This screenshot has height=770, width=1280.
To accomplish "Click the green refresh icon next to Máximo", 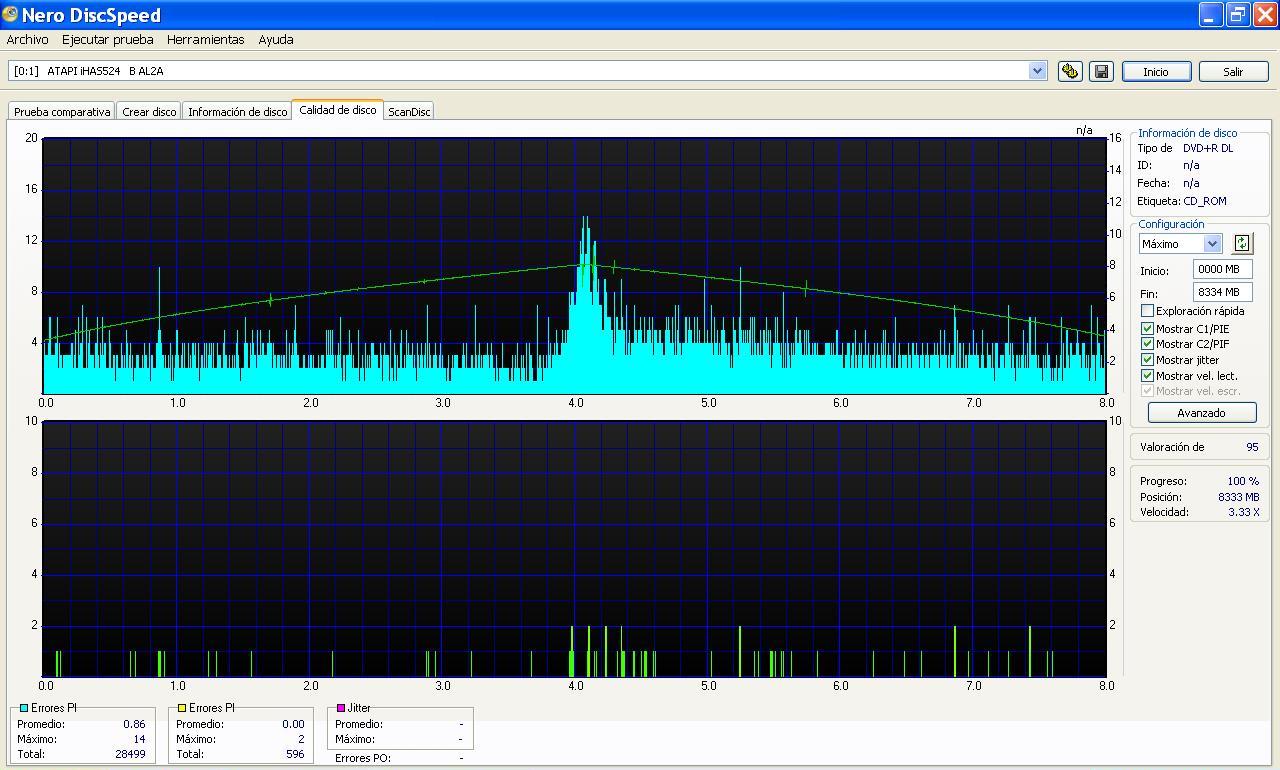I will point(1241,243).
